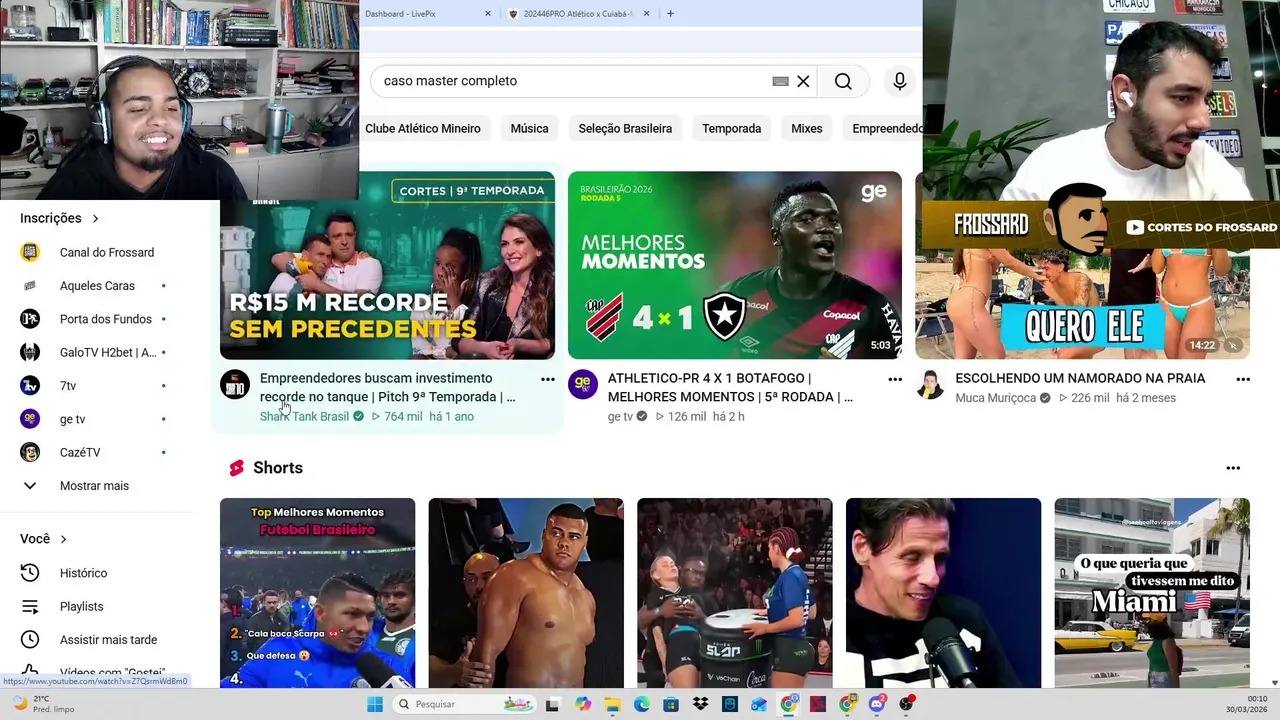Viewport: 1280px width, 720px height.
Task: Open Discord from the taskbar
Action: (x=877, y=704)
